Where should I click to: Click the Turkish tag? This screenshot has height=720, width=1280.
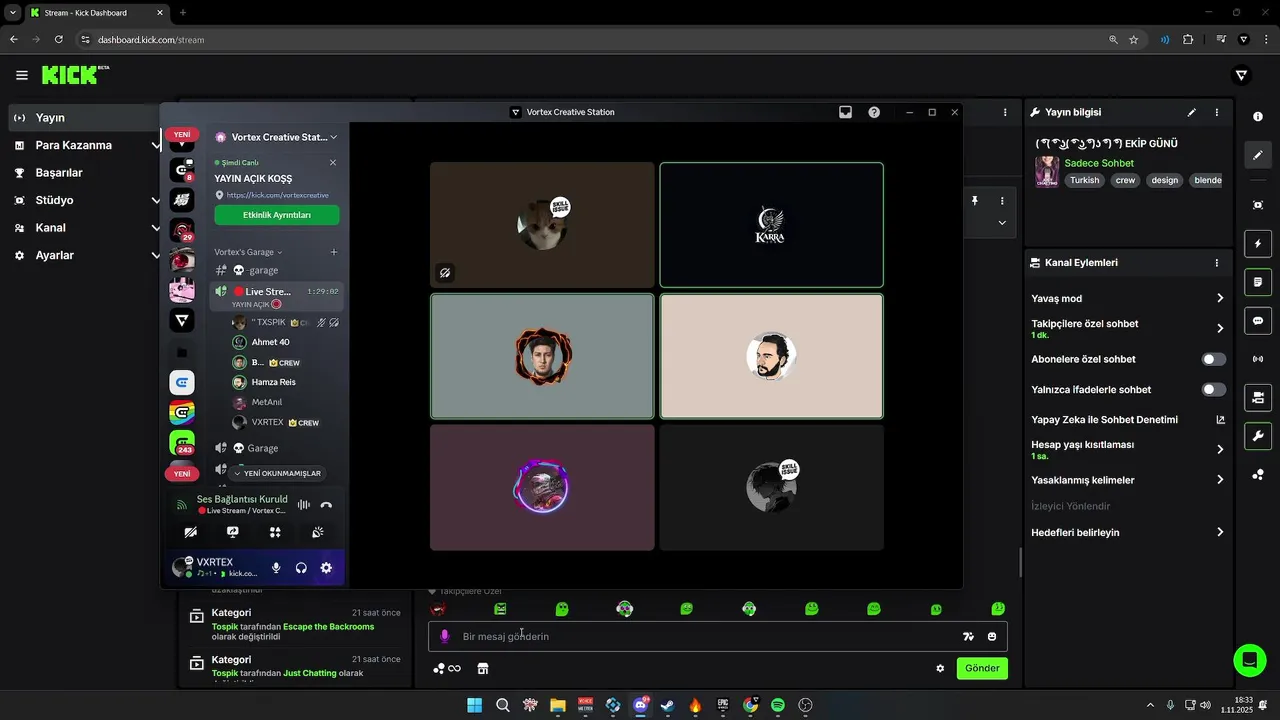pos(1084,181)
